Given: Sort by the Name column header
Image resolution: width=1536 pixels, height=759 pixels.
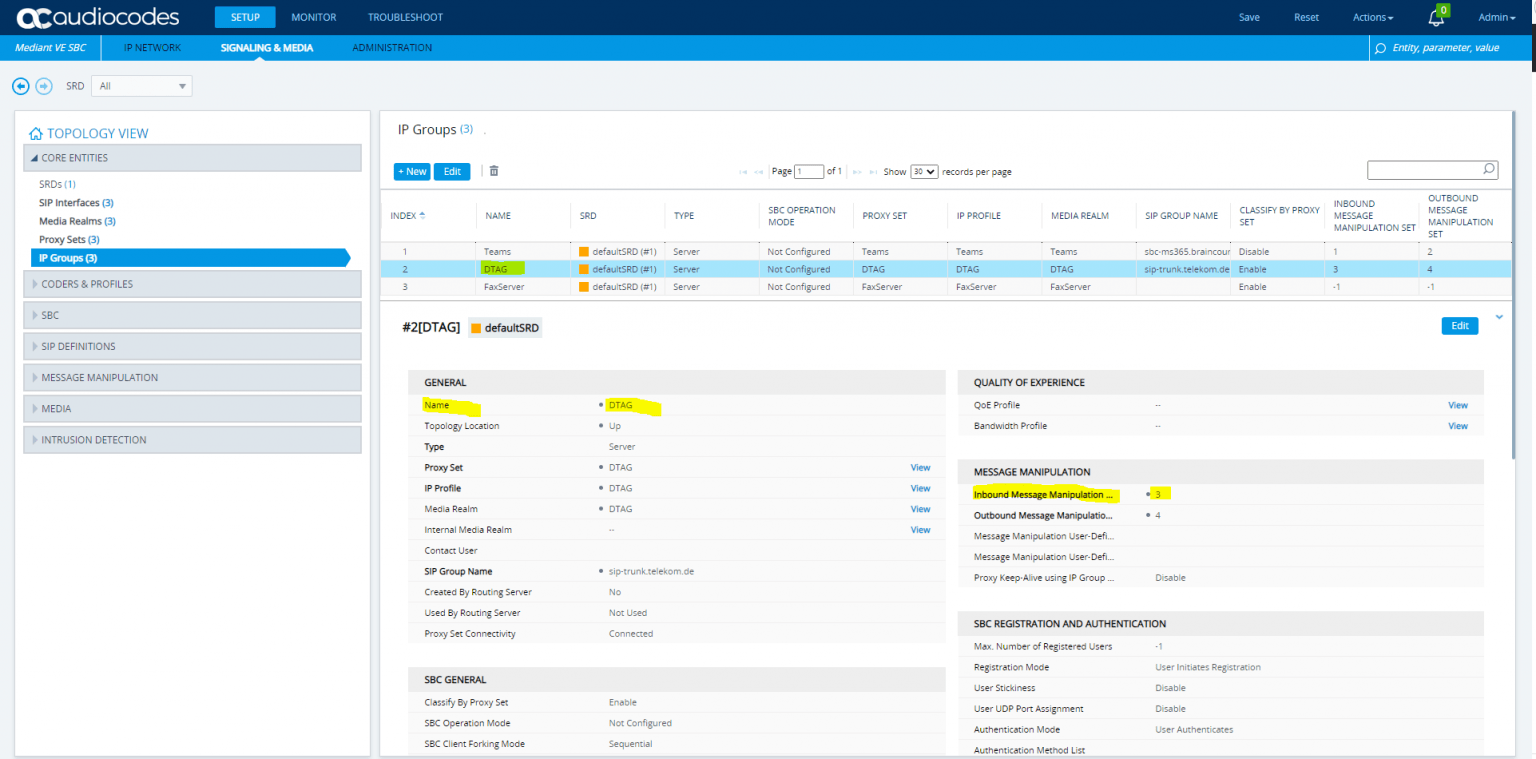Looking at the screenshot, I should (498, 215).
